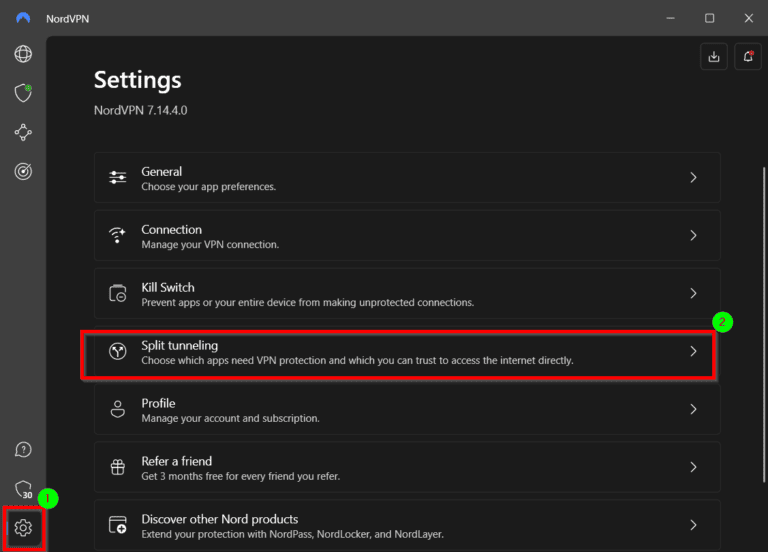Open Threat Protection shield icon in sidebar
768x552 pixels.
[x=23, y=93]
